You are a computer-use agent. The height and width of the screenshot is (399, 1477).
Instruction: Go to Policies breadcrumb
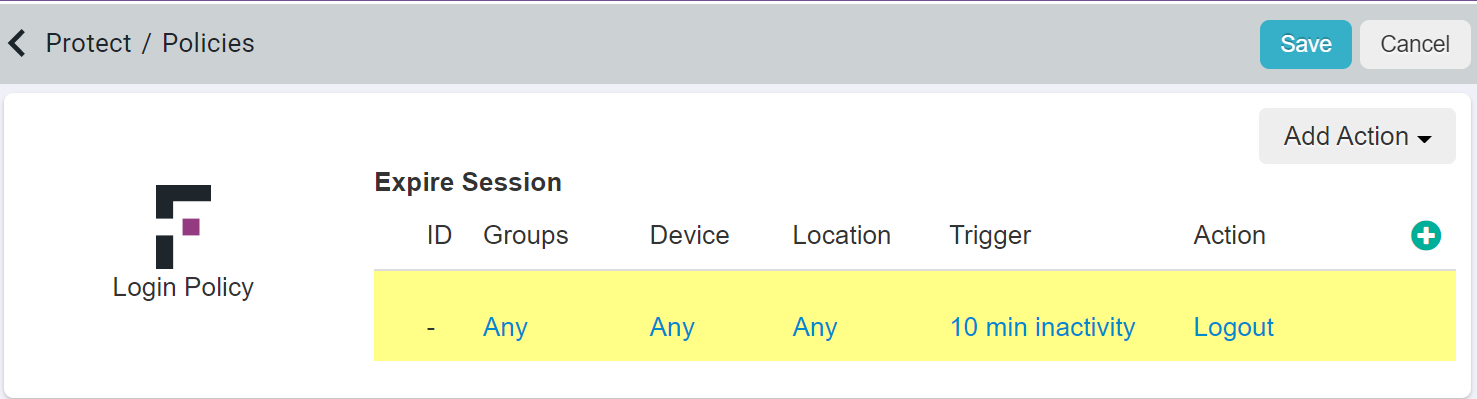(x=208, y=43)
